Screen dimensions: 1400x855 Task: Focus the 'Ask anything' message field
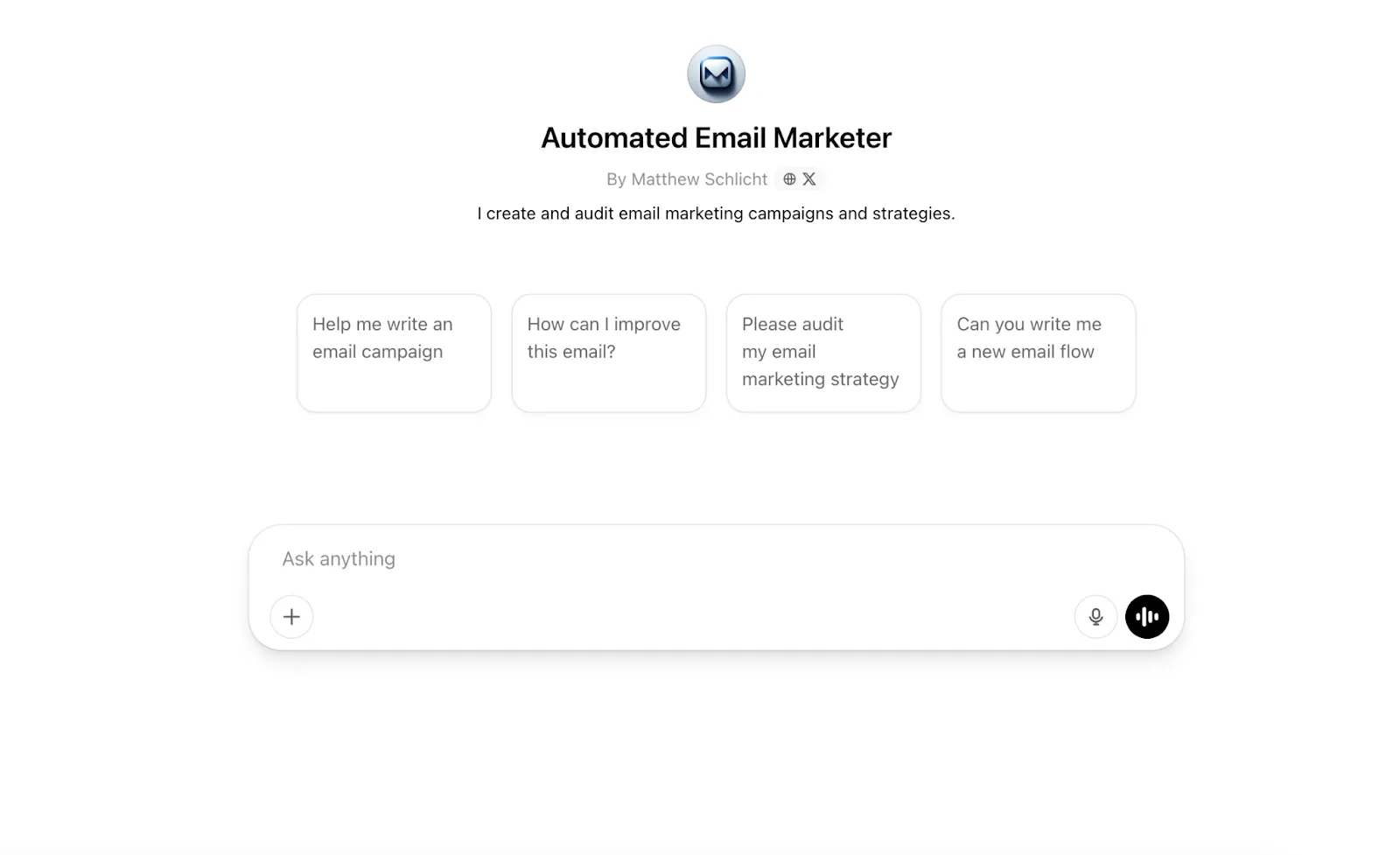coord(612,558)
